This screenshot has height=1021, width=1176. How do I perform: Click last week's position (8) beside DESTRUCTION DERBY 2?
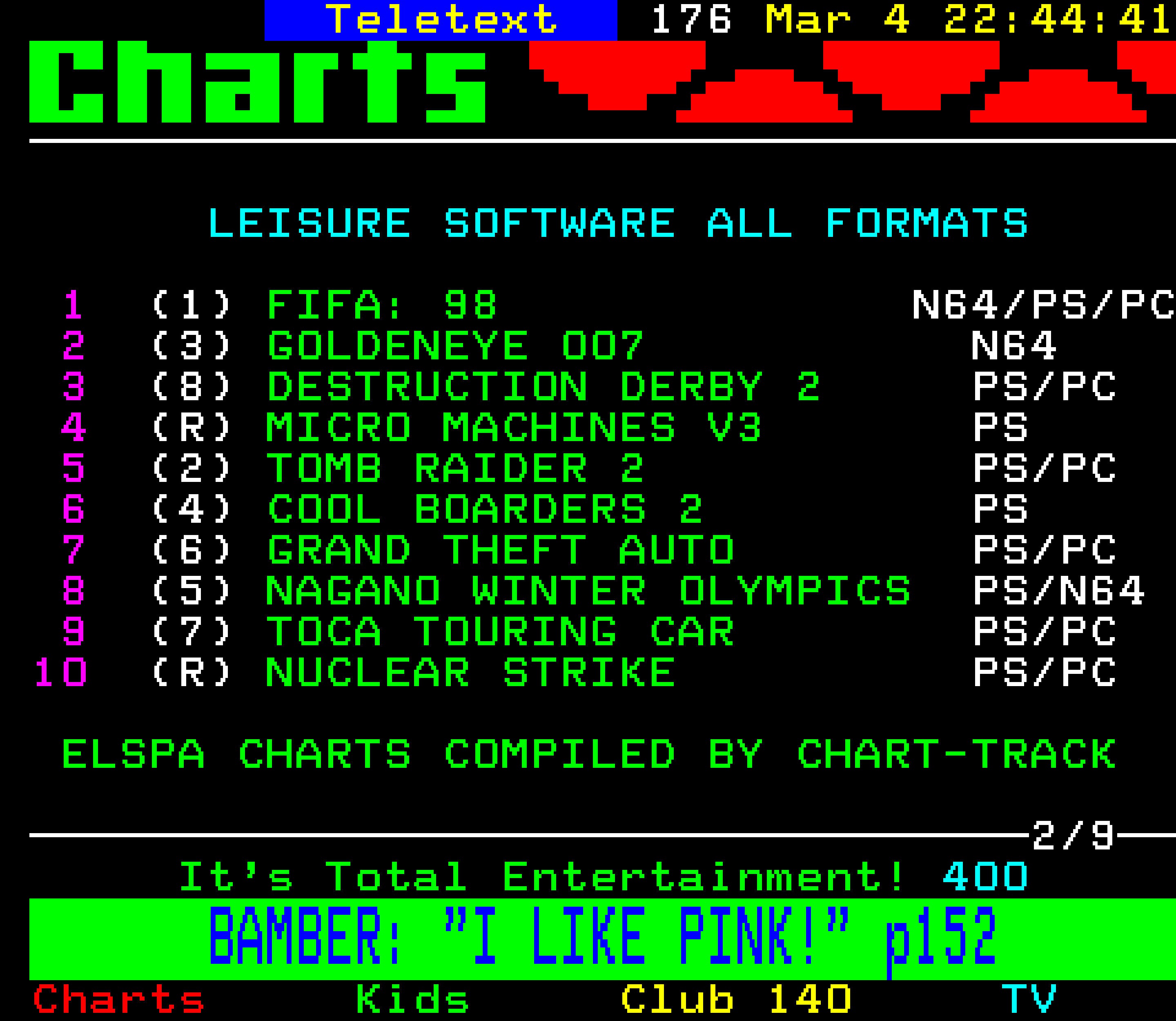point(191,387)
